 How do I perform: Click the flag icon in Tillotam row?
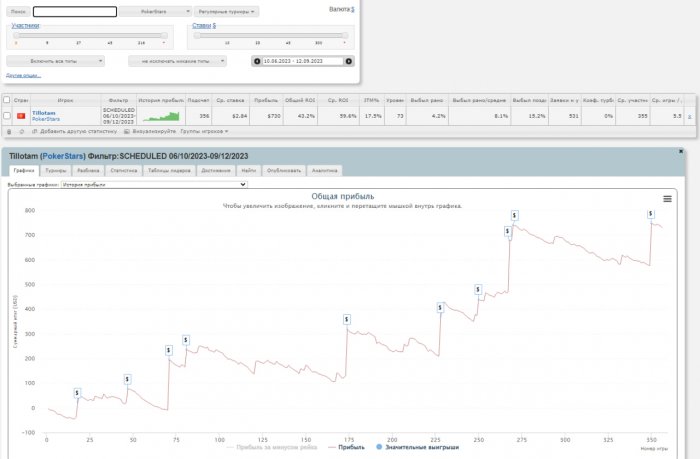[21, 116]
